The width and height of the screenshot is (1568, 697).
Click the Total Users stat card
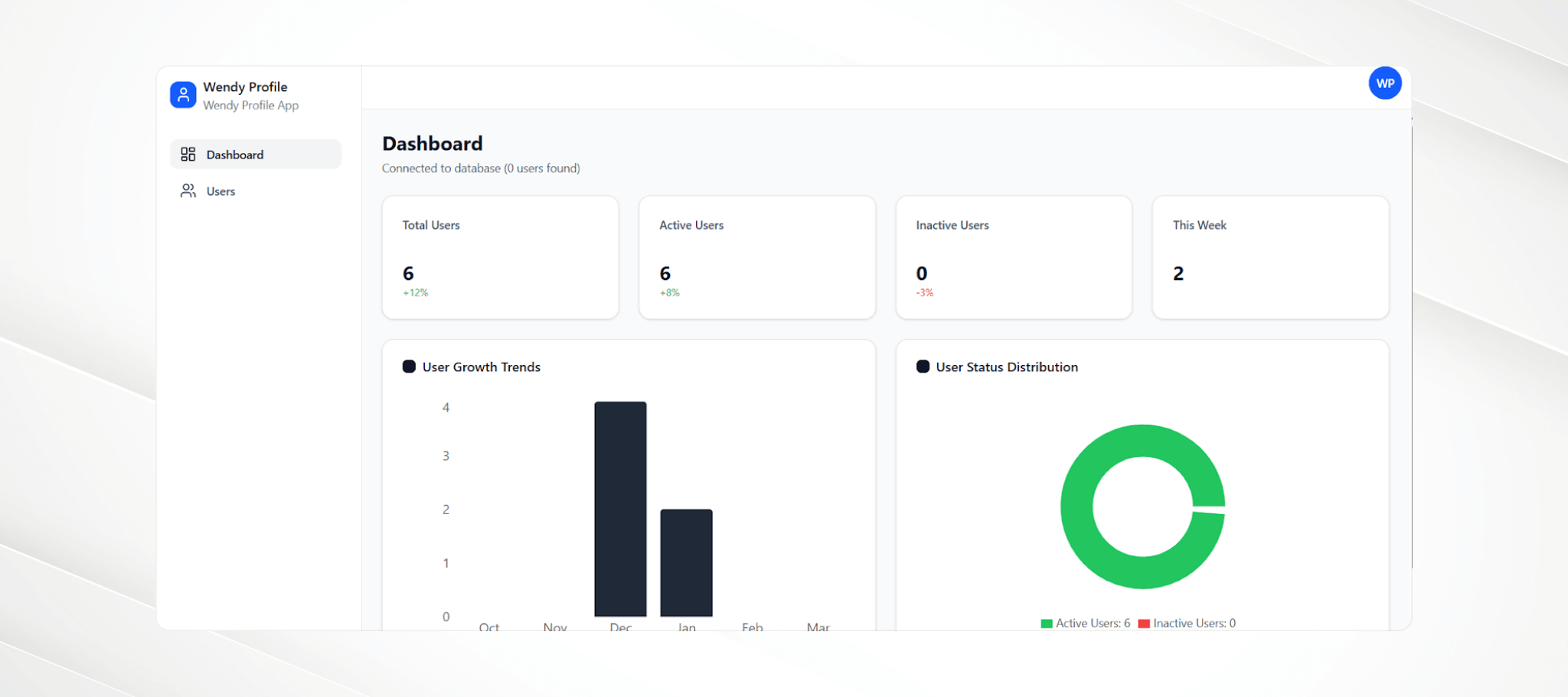(x=500, y=257)
